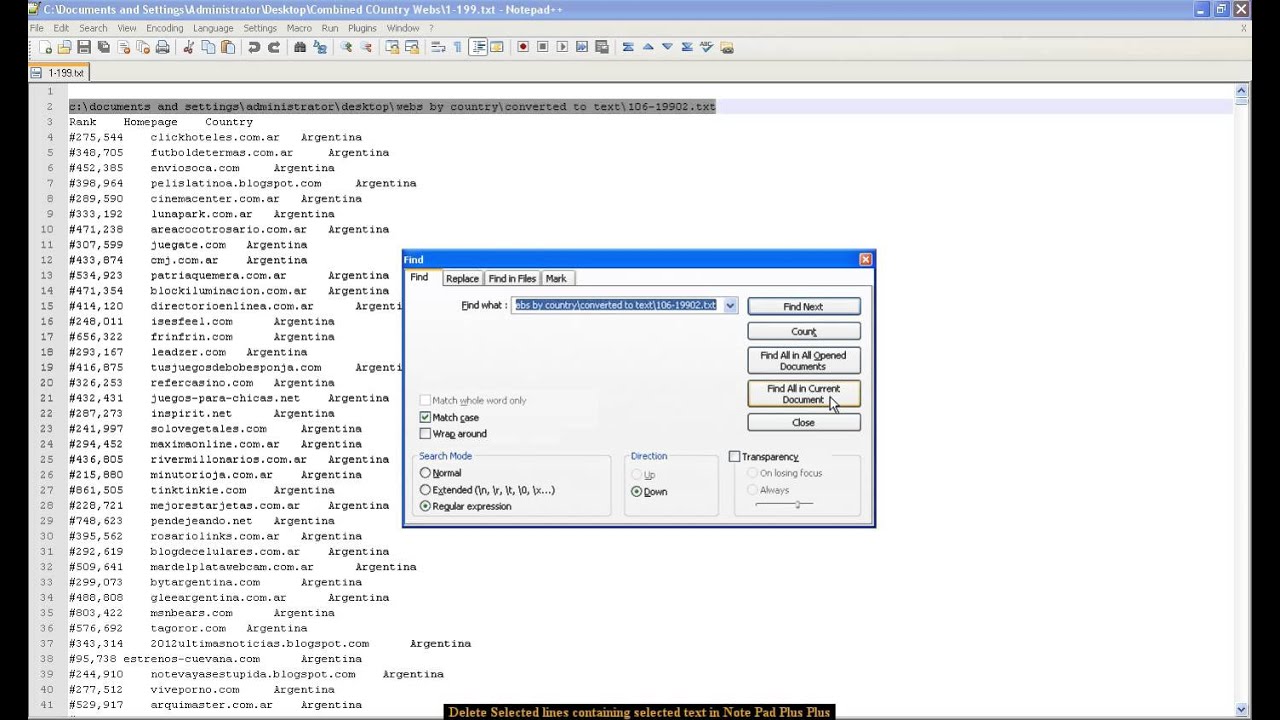1280x720 pixels.
Task: Click Find All in Current Document button
Action: click(x=803, y=394)
